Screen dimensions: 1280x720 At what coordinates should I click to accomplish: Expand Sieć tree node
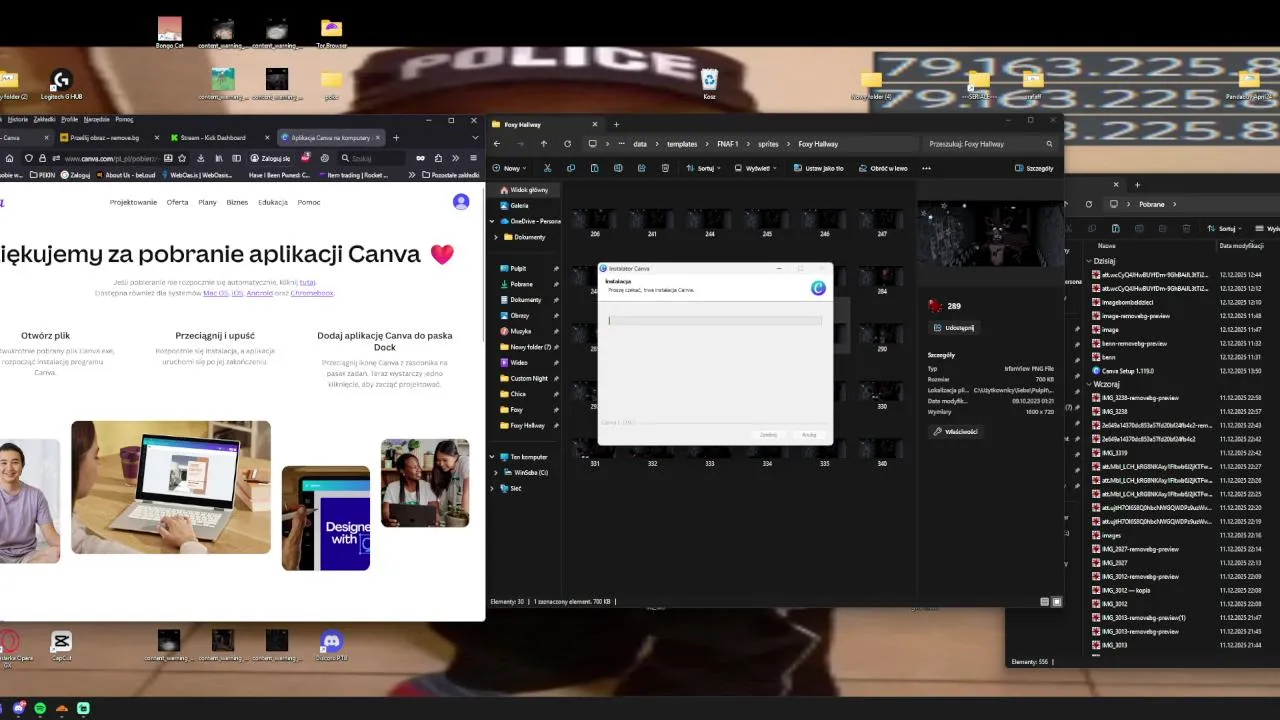[x=492, y=489]
